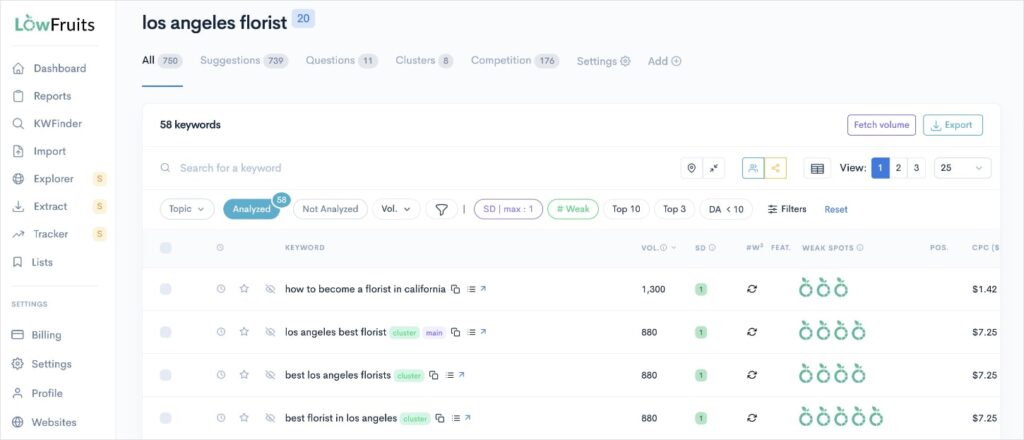This screenshot has height=440, width=1024.
Task: Click the funnel filter icon
Action: coord(440,209)
